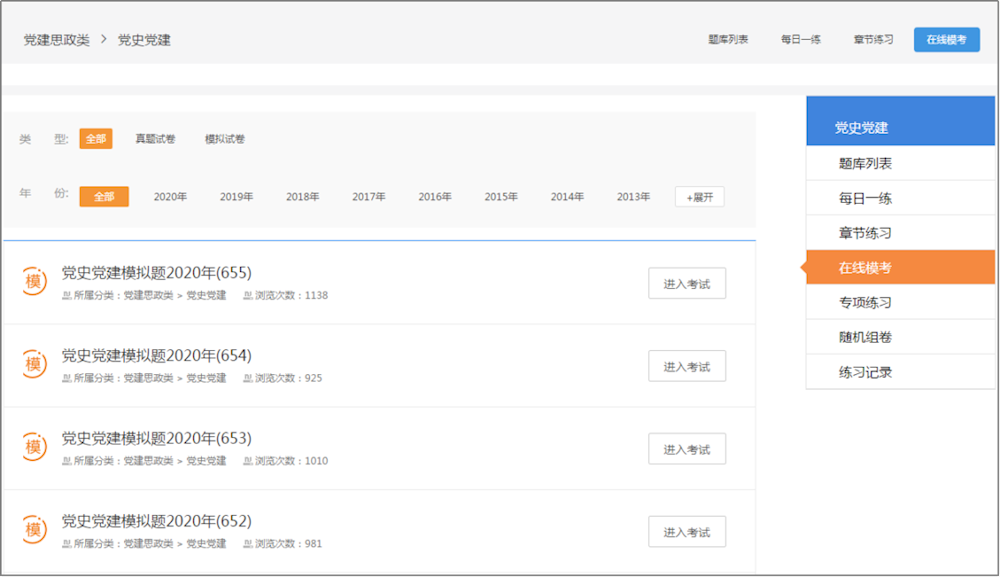Filter exams by year 2020年
Viewport: 1000px width, 577px height.
click(170, 197)
